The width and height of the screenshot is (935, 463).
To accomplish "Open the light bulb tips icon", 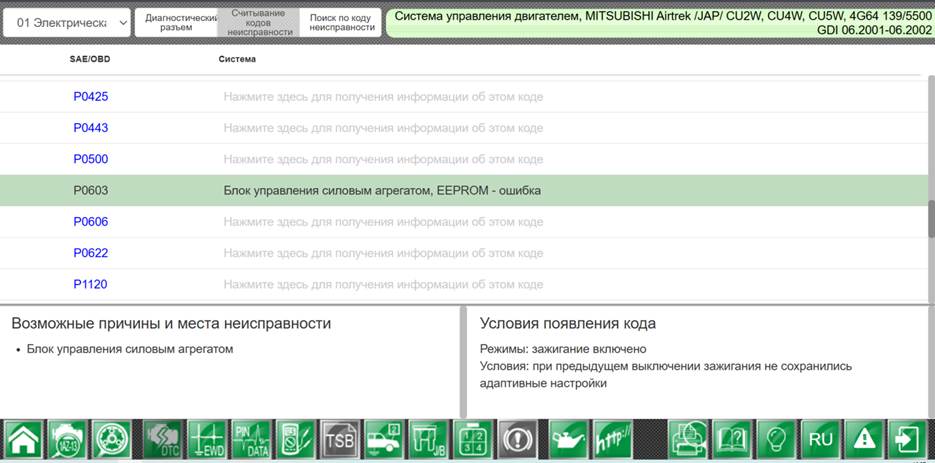I will point(776,440).
